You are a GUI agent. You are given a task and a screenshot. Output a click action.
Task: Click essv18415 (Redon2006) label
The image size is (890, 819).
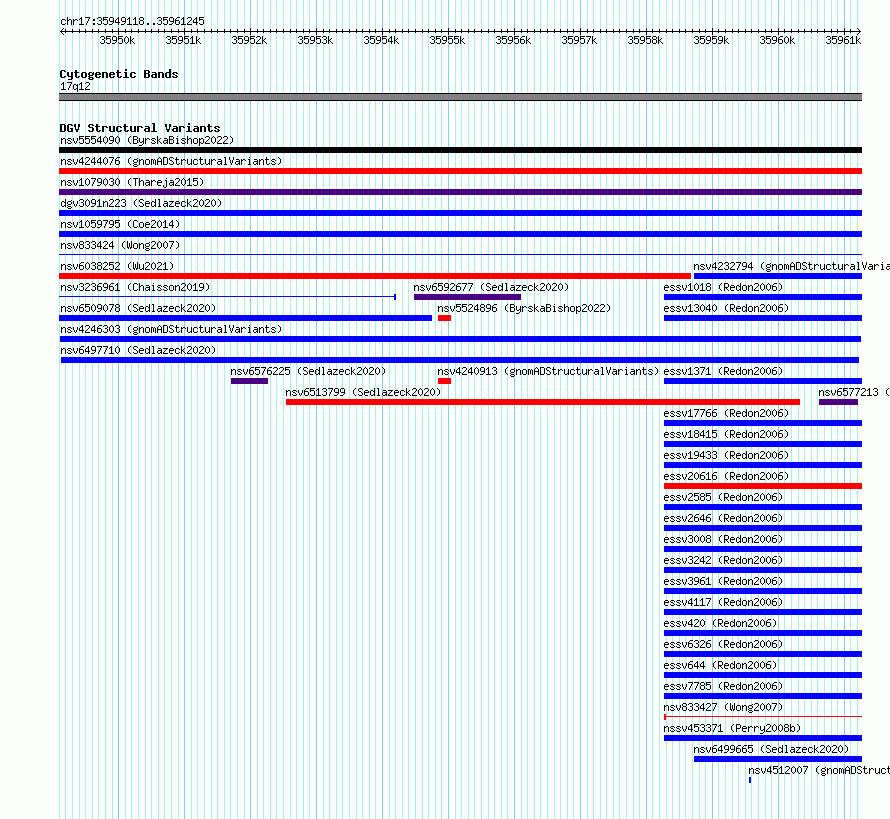[x=726, y=434]
